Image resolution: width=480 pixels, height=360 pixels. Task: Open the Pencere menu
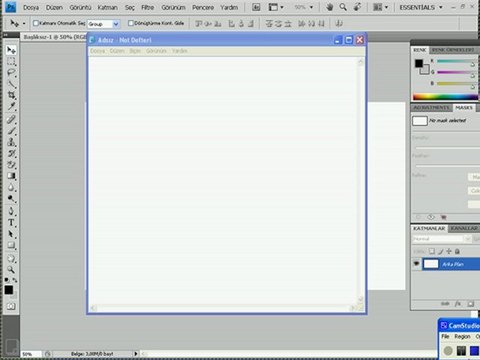[203, 7]
